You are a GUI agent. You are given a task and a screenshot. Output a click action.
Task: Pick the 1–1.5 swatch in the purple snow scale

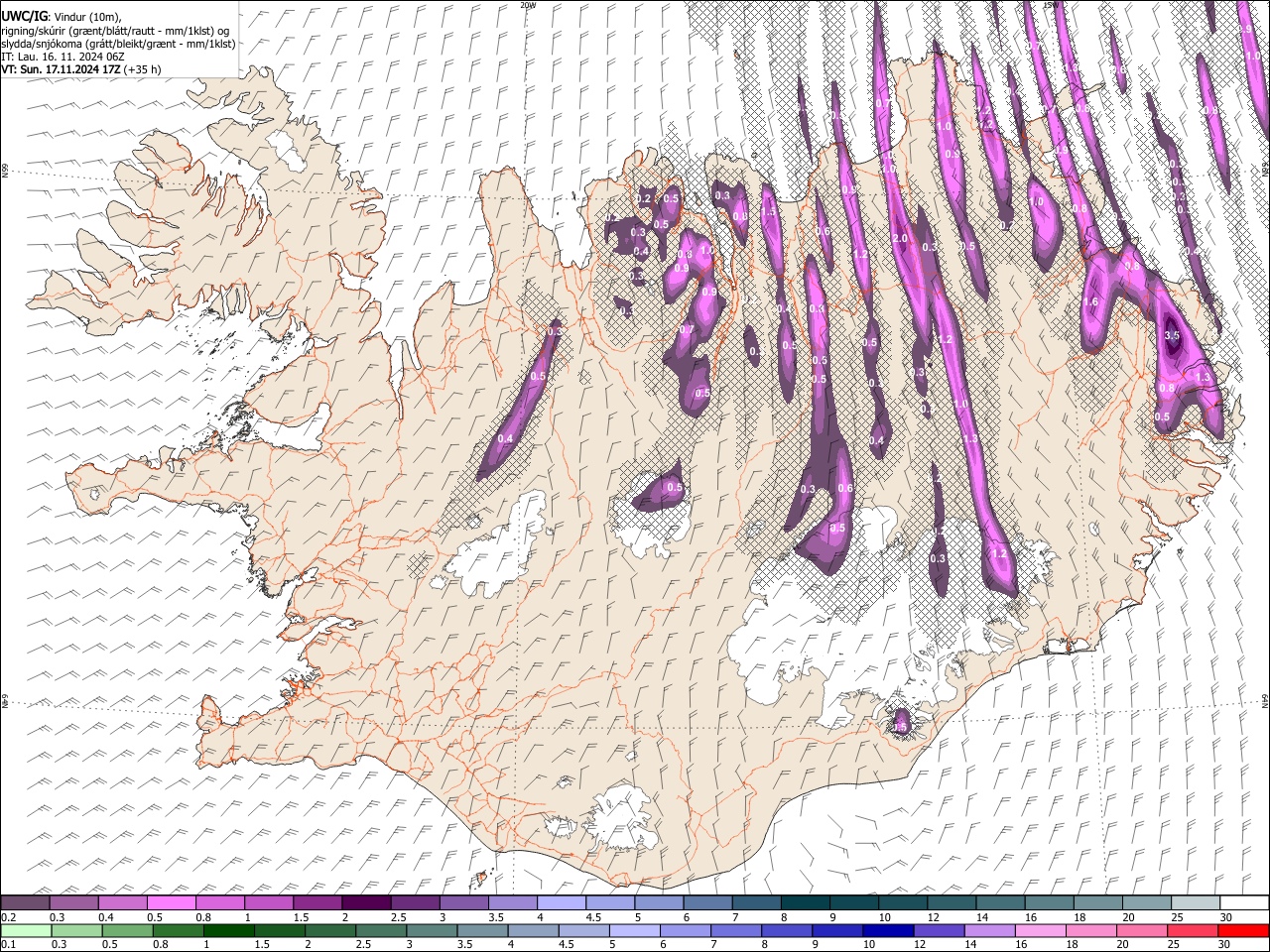click(269, 902)
